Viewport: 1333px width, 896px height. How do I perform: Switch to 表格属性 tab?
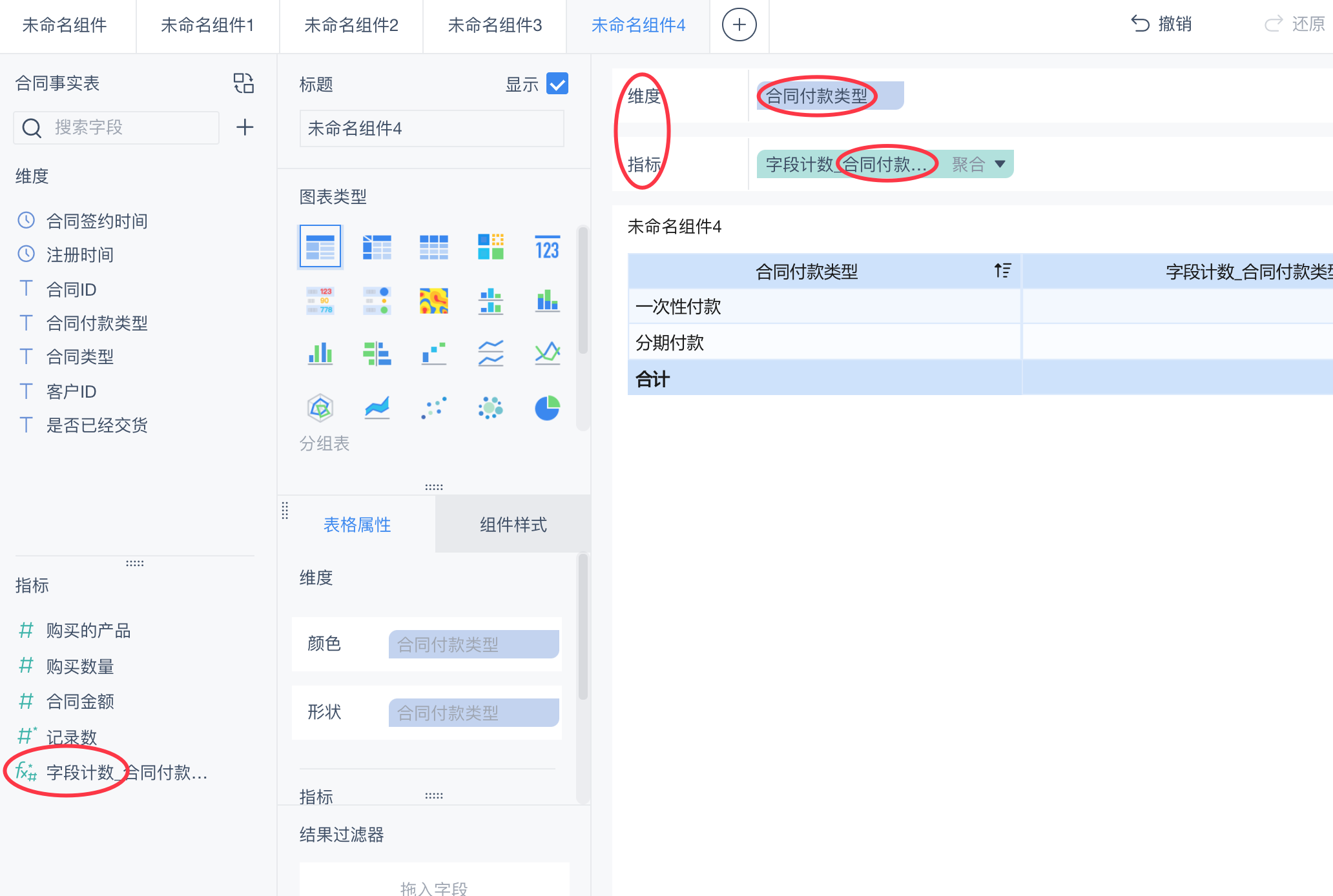click(x=357, y=524)
